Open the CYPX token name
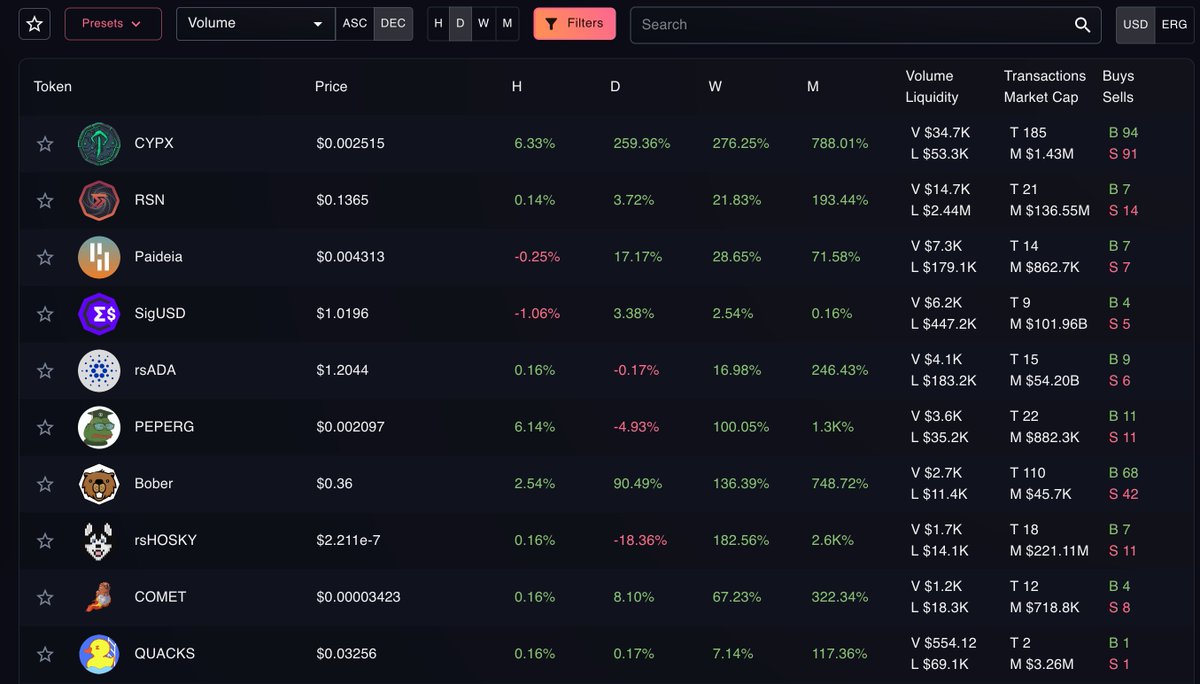 click(x=154, y=143)
